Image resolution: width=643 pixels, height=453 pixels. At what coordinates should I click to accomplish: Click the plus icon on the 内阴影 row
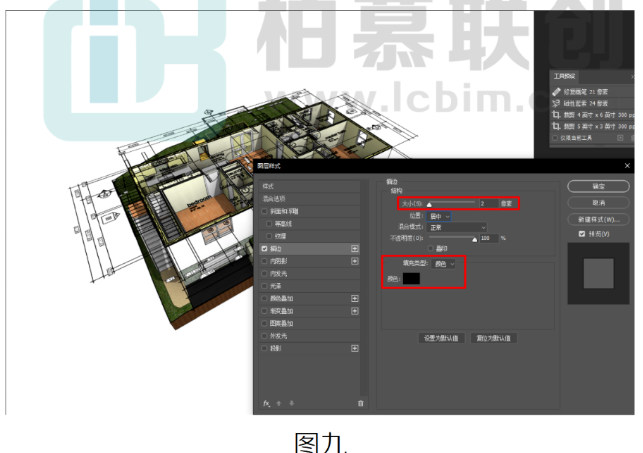click(x=355, y=261)
